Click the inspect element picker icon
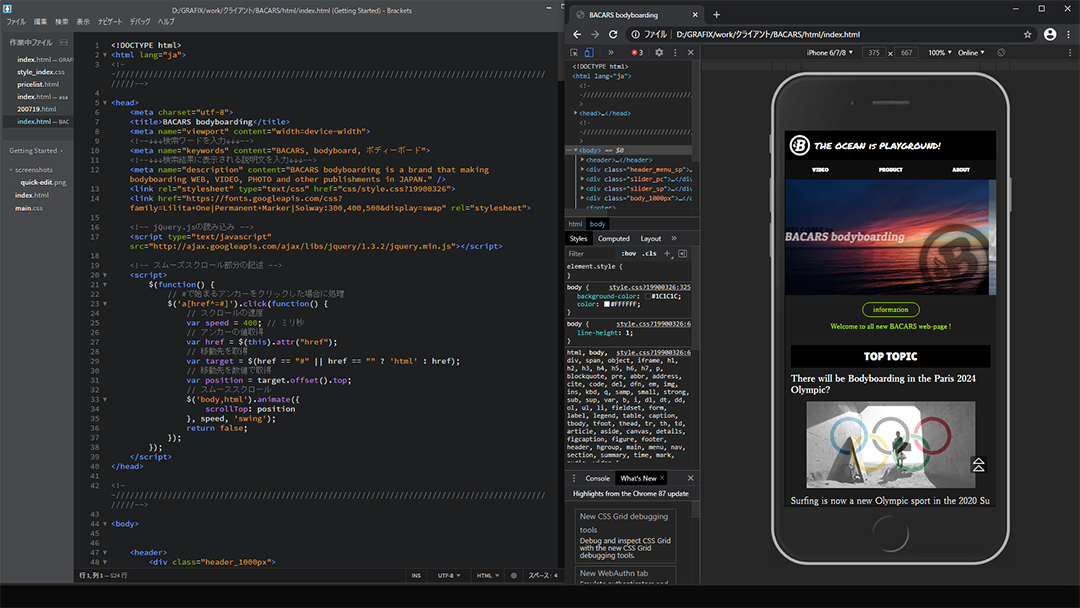1080x608 pixels. pyautogui.click(x=575, y=52)
